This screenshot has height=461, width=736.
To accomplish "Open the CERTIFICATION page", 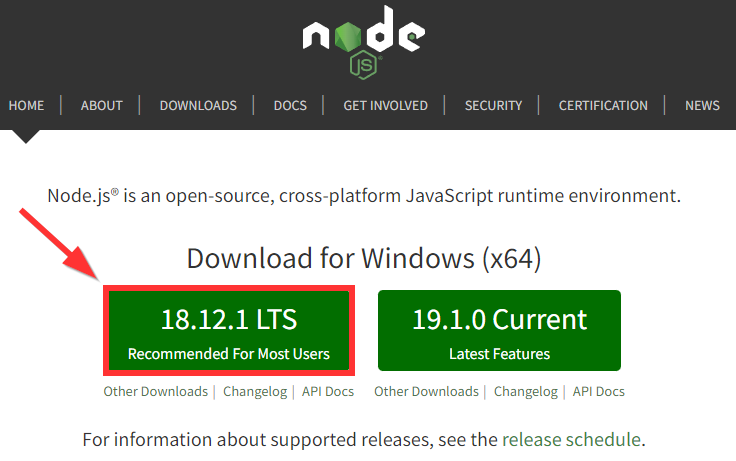I will [603, 106].
